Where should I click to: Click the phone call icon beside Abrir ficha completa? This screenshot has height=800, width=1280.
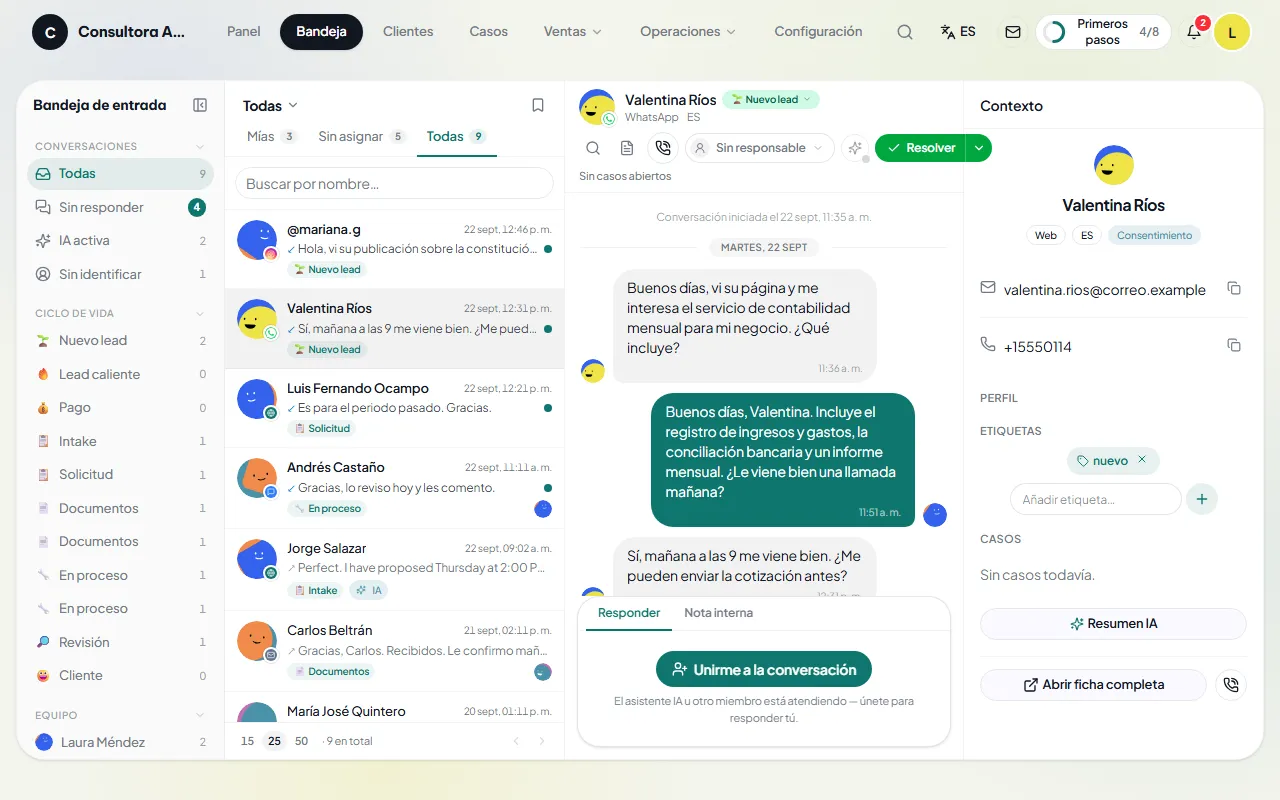(1231, 685)
